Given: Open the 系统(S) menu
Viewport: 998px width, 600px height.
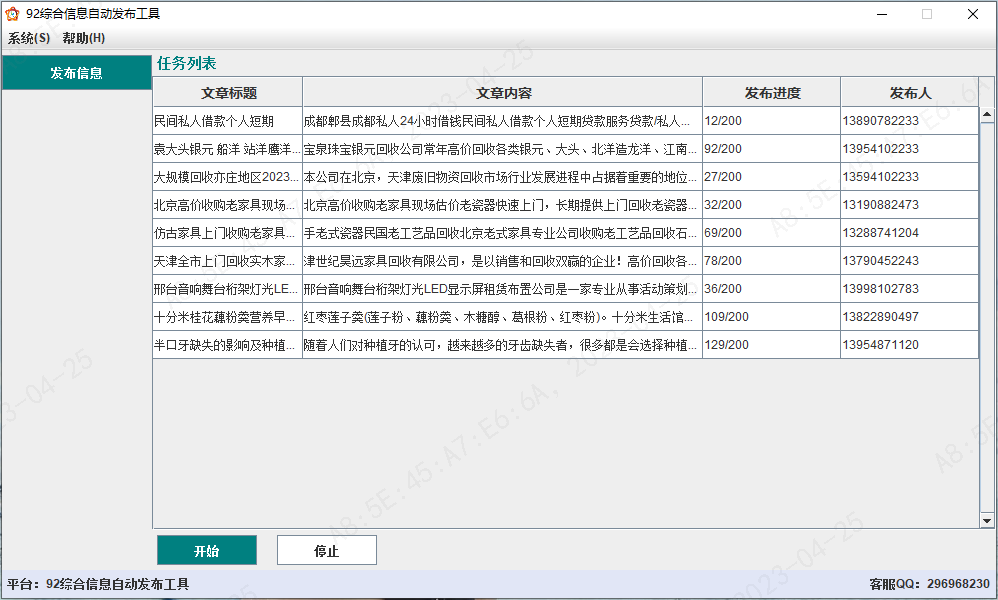Looking at the screenshot, I should [x=29, y=38].
